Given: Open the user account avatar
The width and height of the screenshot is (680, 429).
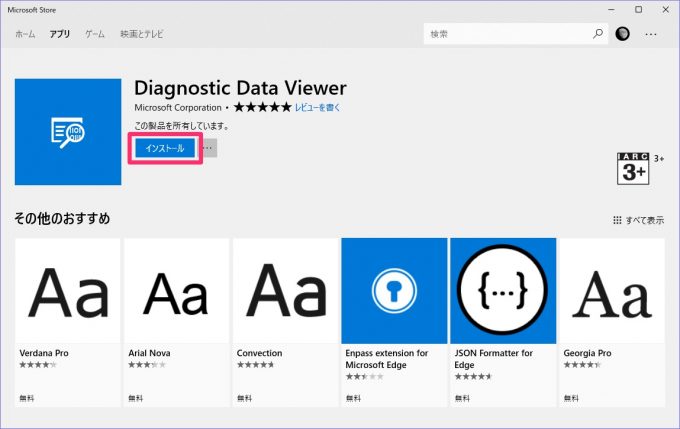Looking at the screenshot, I should point(622,34).
